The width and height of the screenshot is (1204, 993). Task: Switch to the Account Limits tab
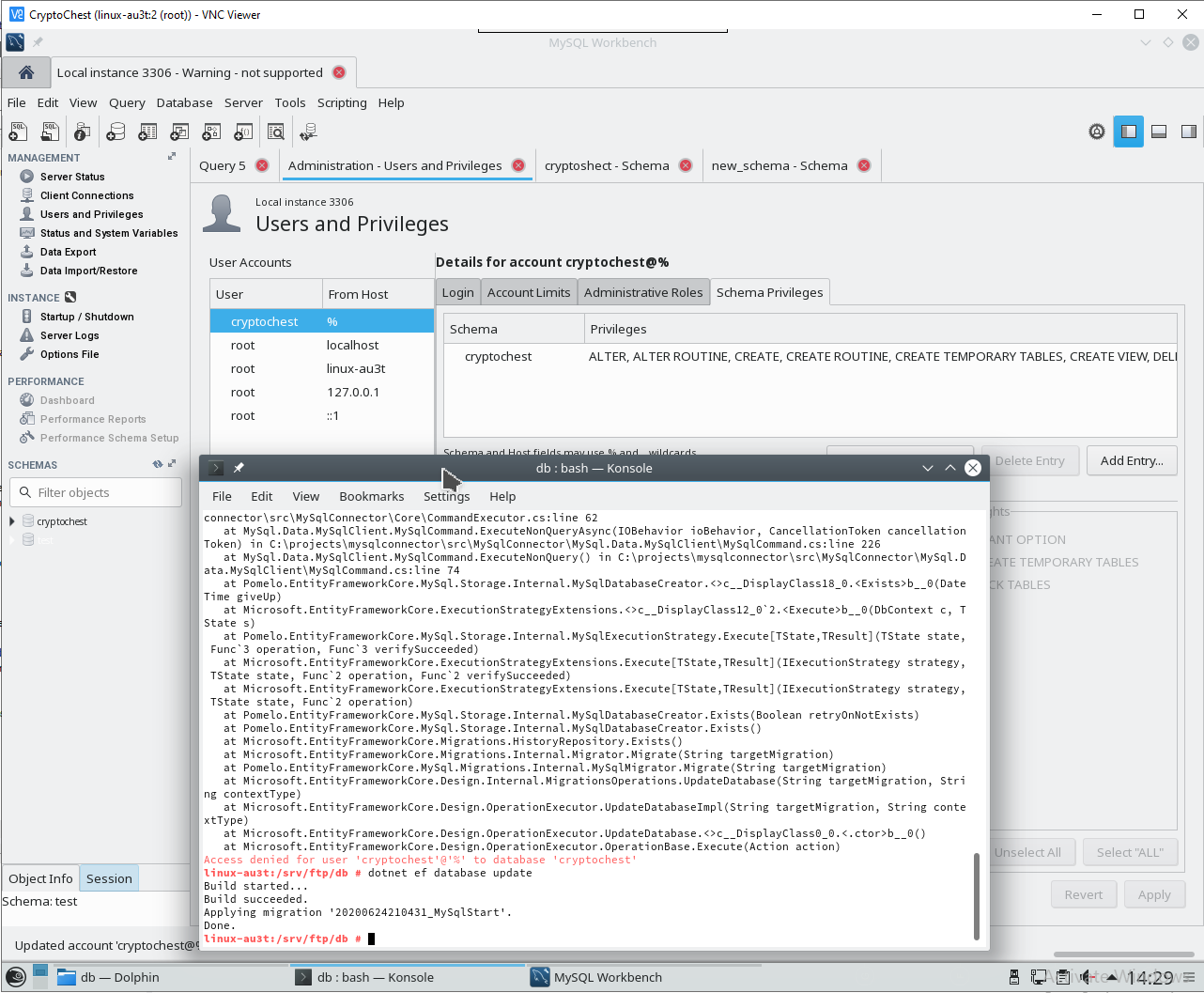pyautogui.click(x=529, y=292)
